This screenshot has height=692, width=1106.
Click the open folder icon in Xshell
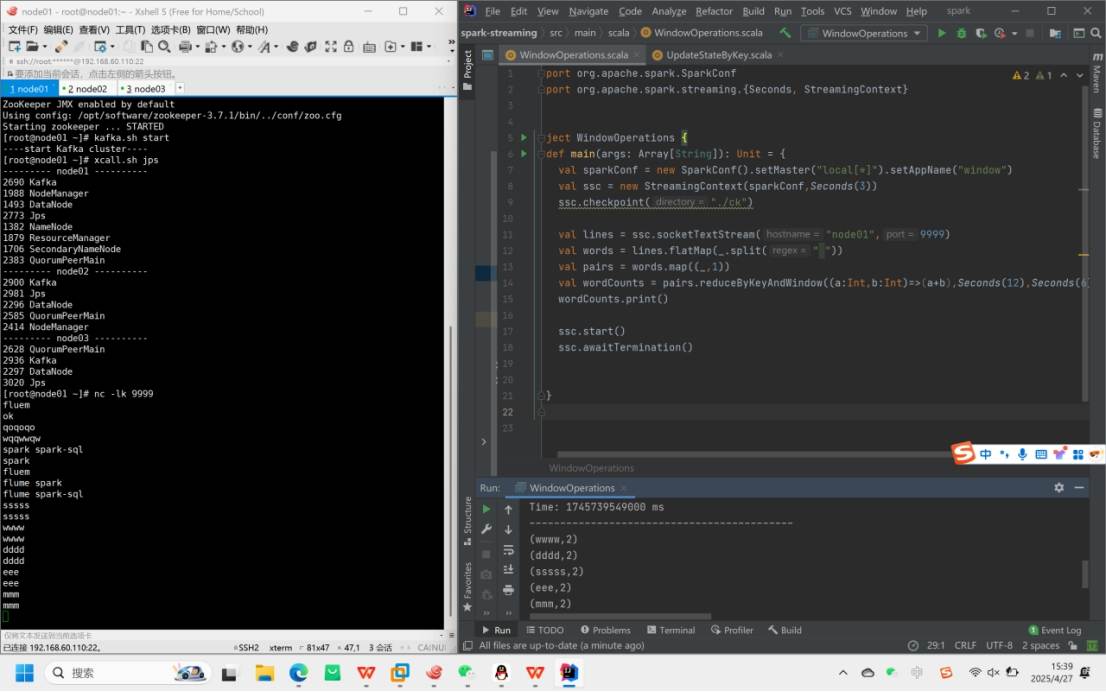pos(32,47)
